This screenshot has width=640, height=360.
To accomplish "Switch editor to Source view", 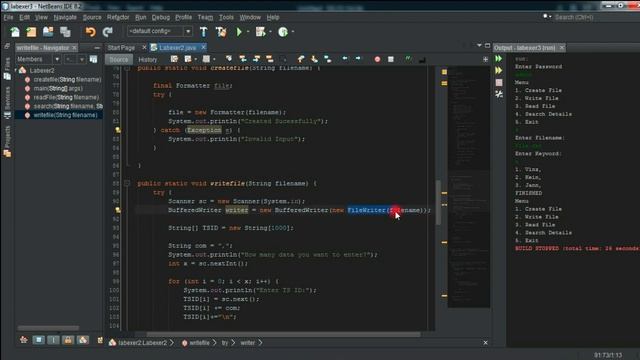I will [119, 60].
